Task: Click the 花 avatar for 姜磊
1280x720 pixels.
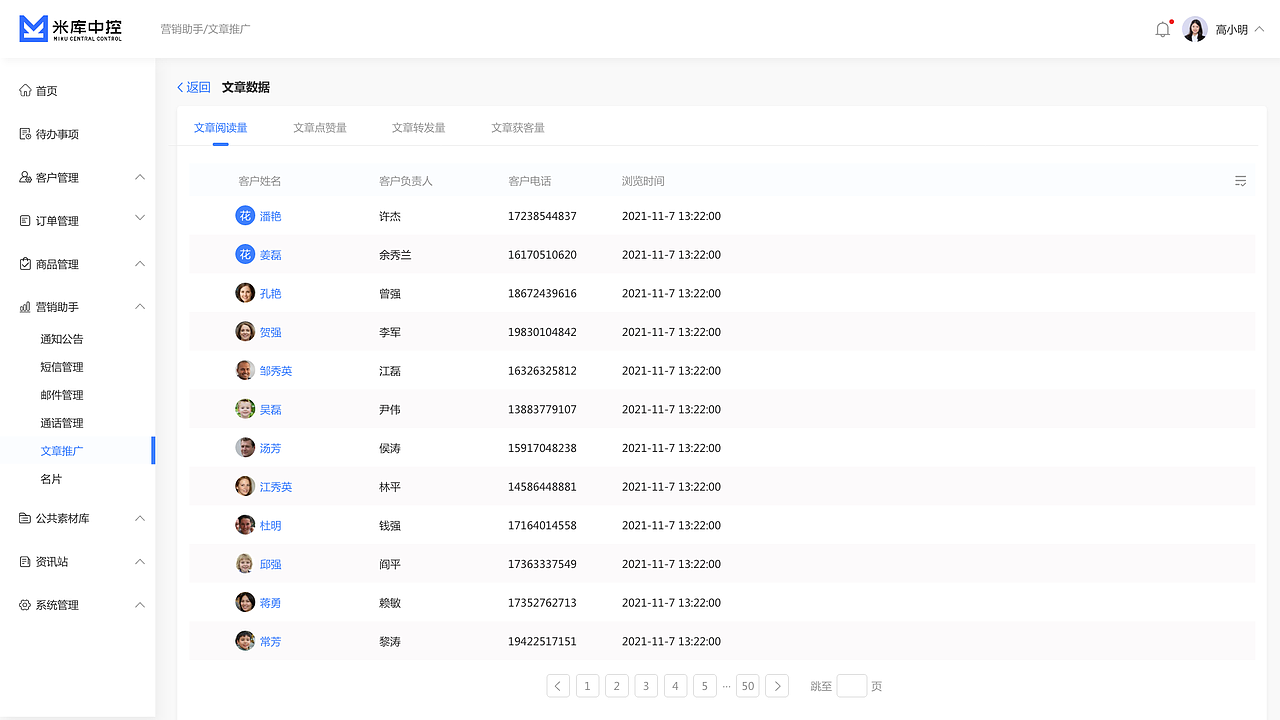Action: tap(245, 255)
